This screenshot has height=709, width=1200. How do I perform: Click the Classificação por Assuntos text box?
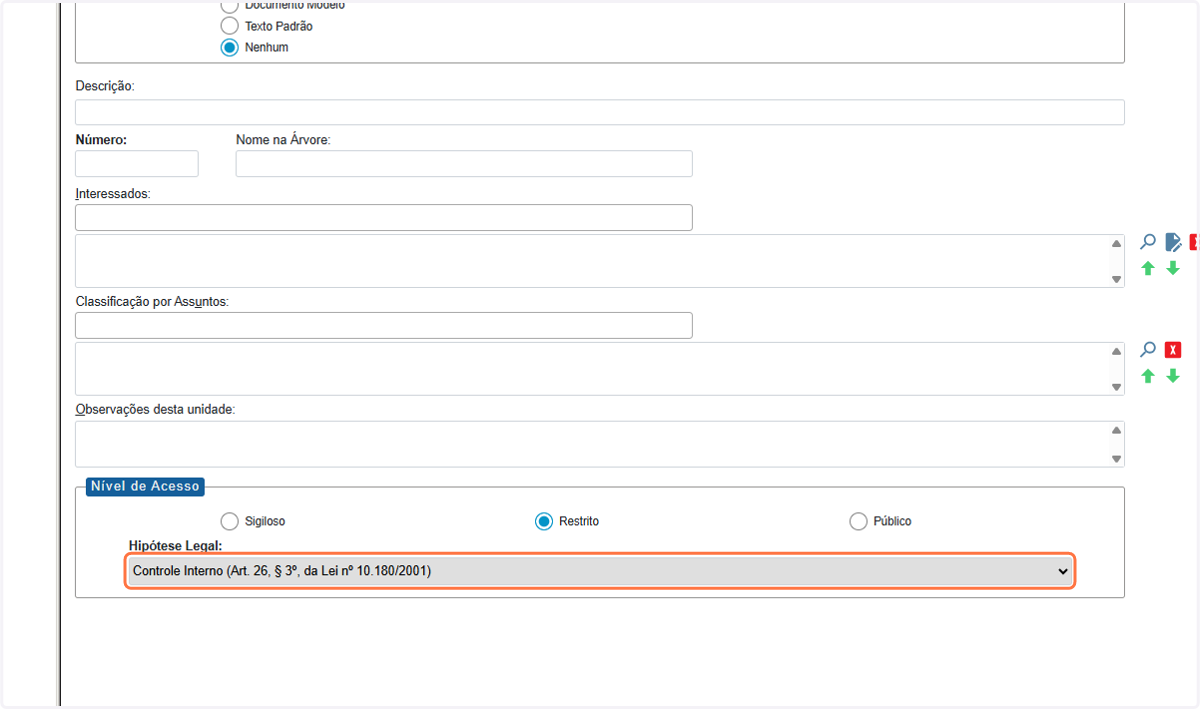click(384, 325)
